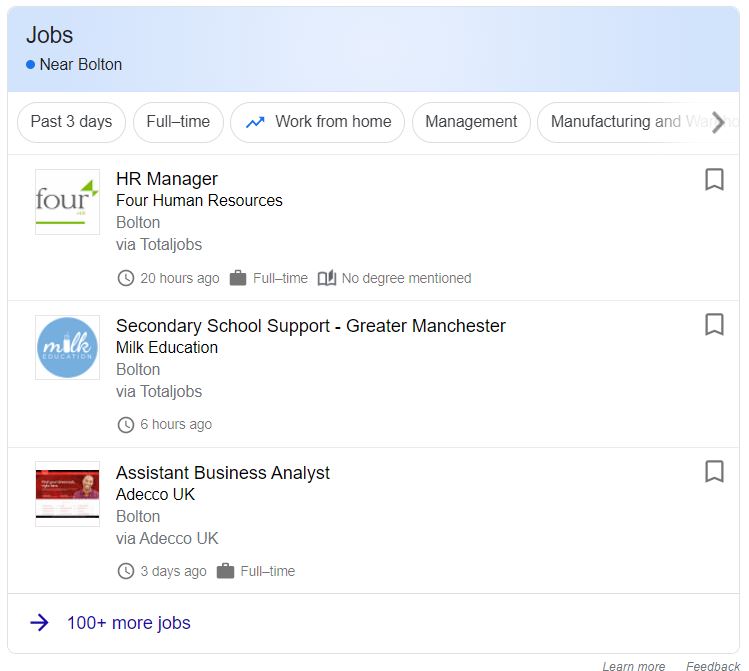Open Four Human Resources company logo

point(67,202)
